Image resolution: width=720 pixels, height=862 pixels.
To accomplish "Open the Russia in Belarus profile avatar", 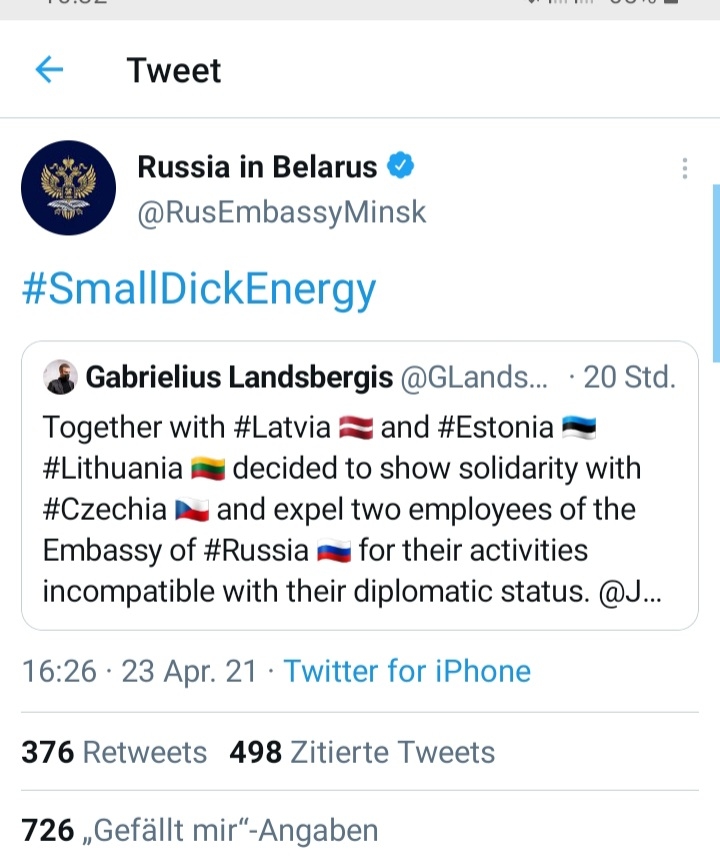I will point(68,186).
